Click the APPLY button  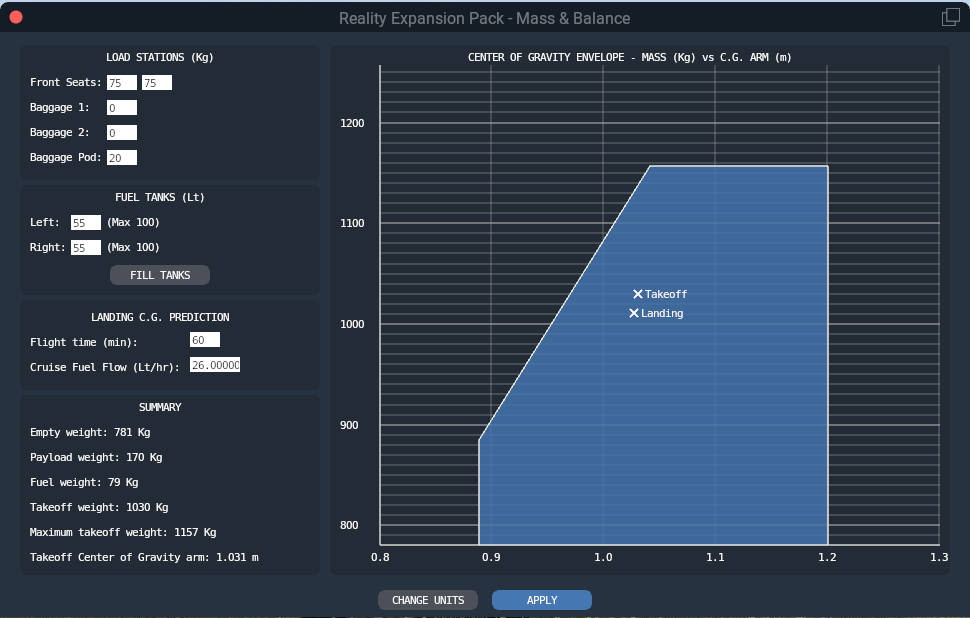(542, 600)
